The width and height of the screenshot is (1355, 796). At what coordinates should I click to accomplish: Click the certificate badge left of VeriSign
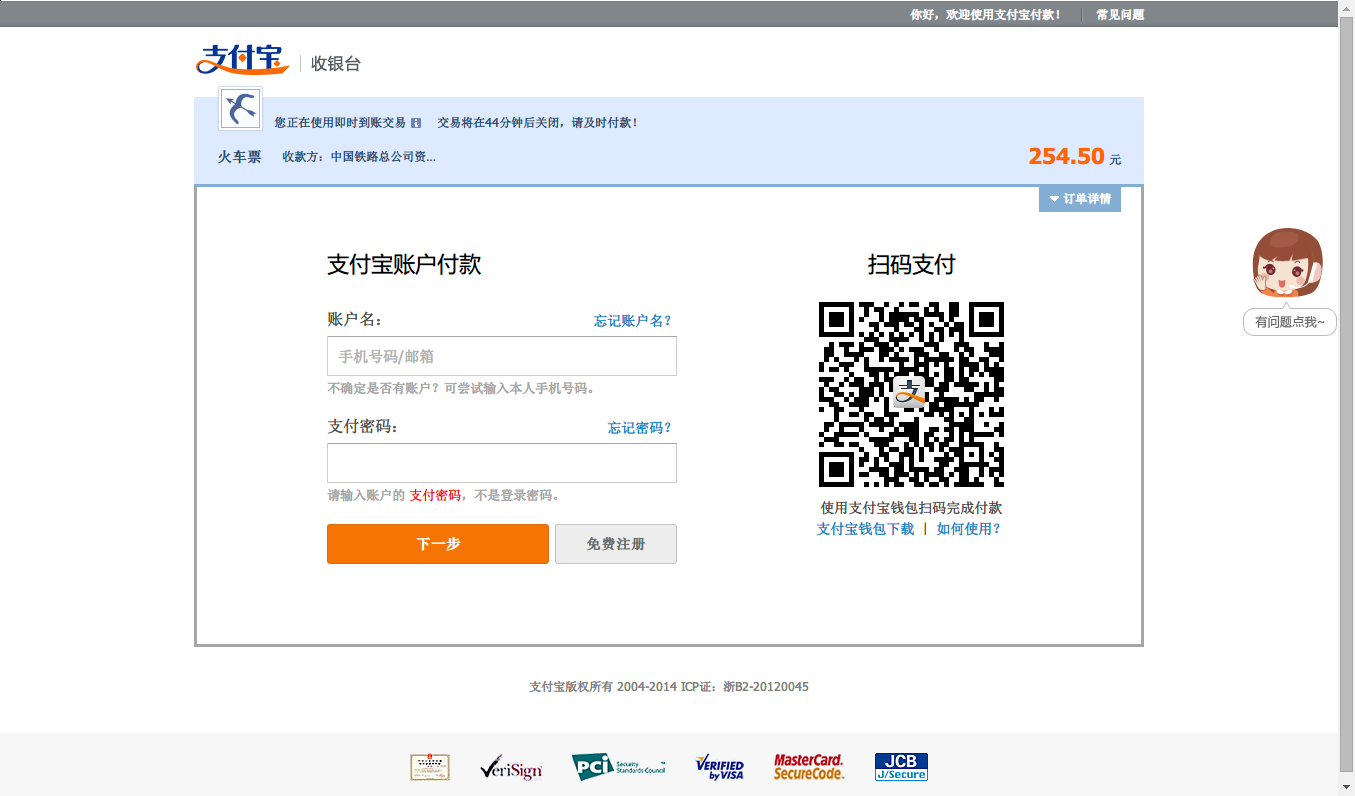(x=430, y=767)
